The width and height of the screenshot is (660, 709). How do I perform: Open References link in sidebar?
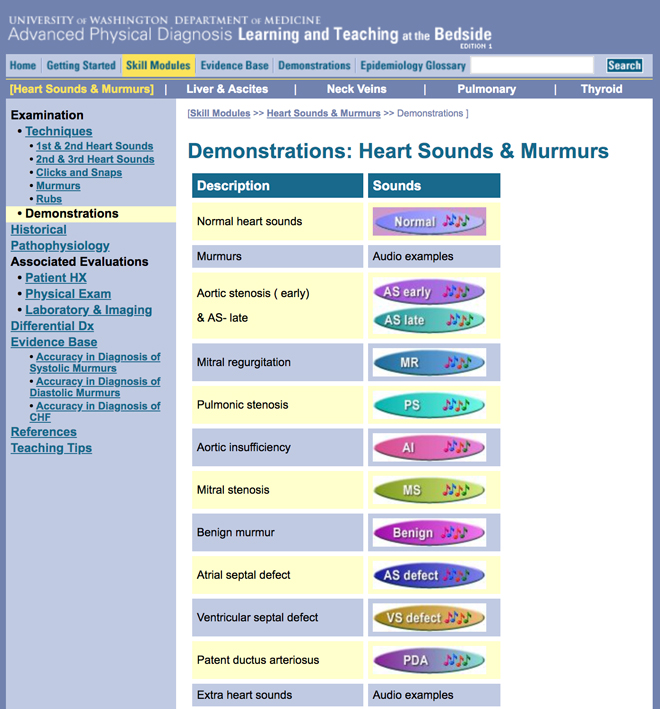coord(44,432)
